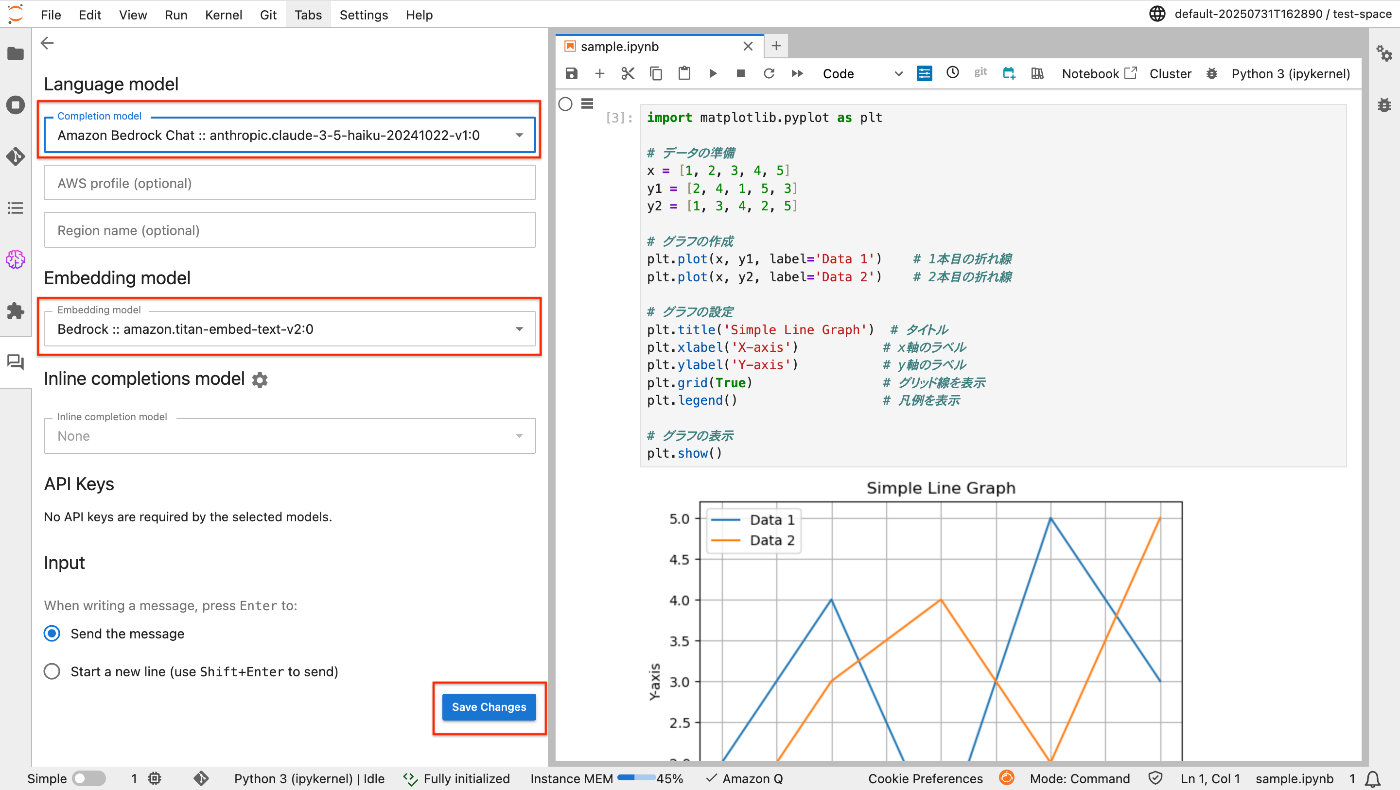
Task: Run the selected cell
Action: tap(713, 73)
